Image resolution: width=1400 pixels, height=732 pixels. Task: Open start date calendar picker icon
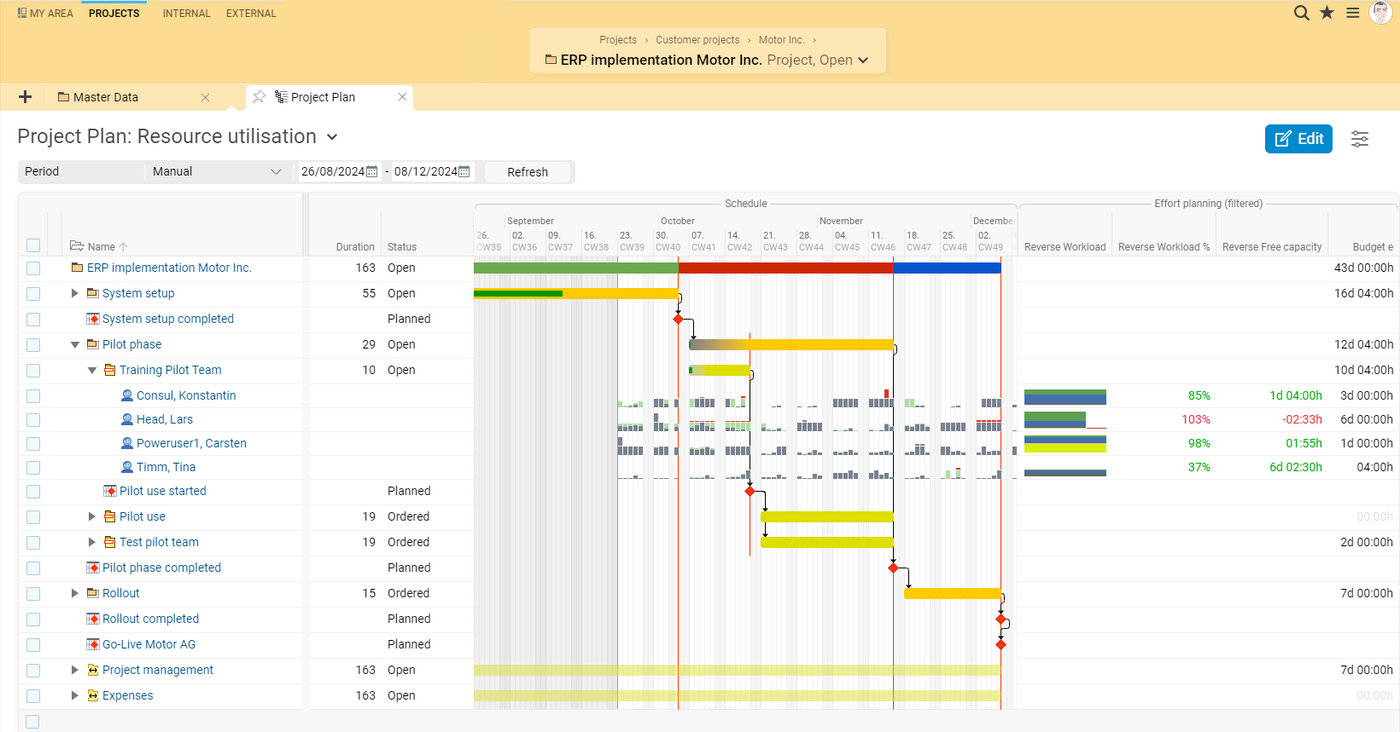click(371, 172)
